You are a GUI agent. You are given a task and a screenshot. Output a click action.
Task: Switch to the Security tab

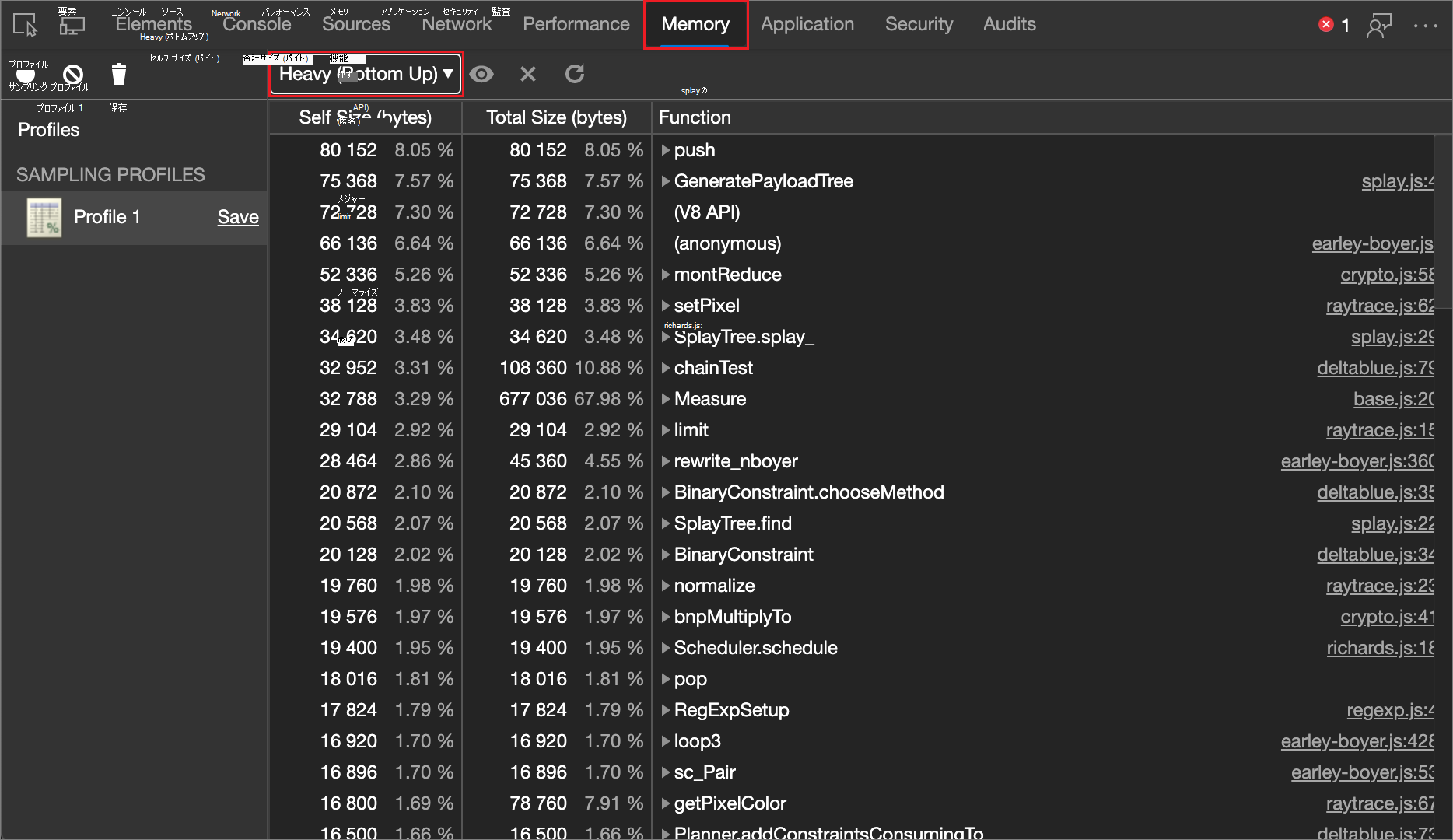[x=919, y=24]
